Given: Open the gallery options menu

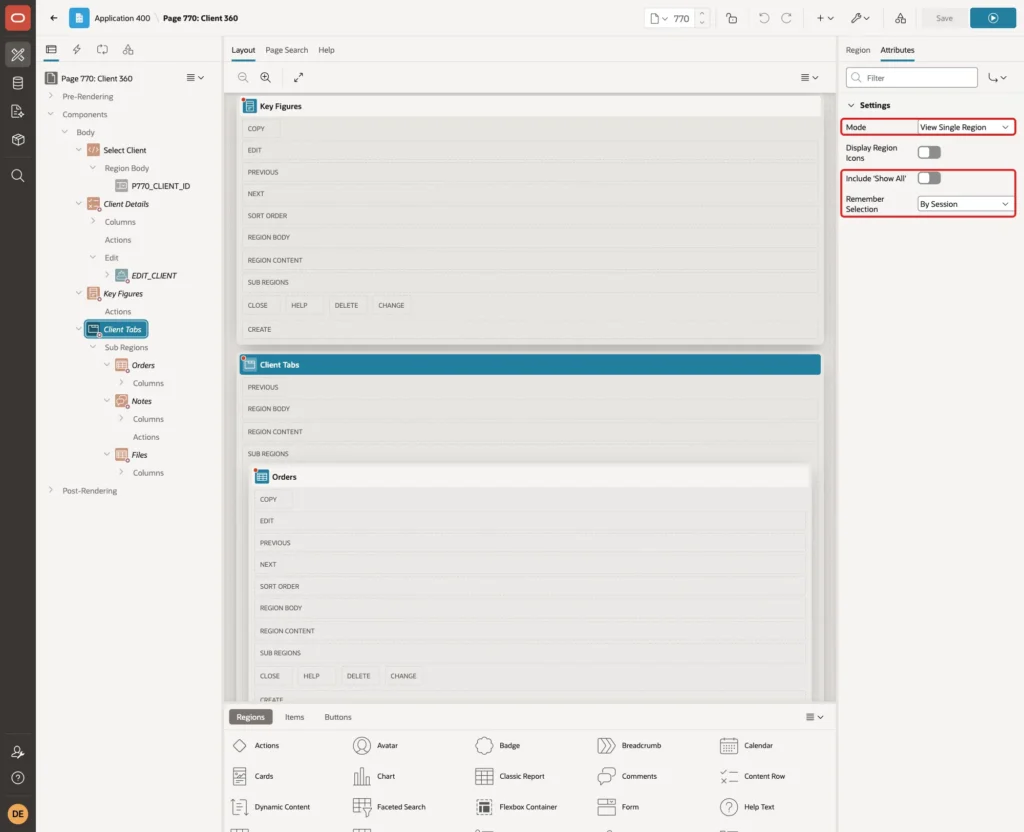Looking at the screenshot, I should pos(814,717).
